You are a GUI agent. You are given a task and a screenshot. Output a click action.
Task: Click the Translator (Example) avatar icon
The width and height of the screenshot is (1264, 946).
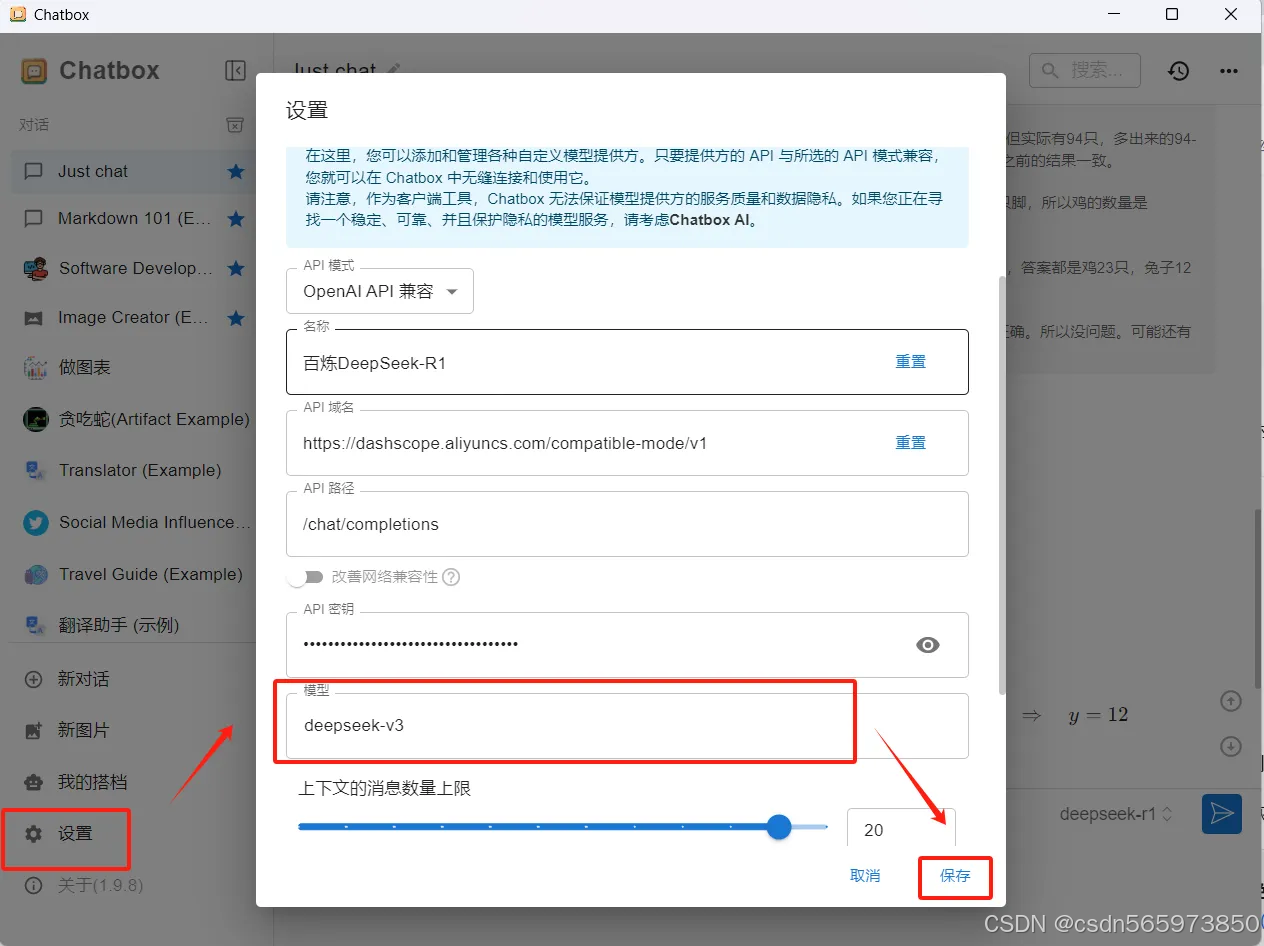[x=35, y=470]
